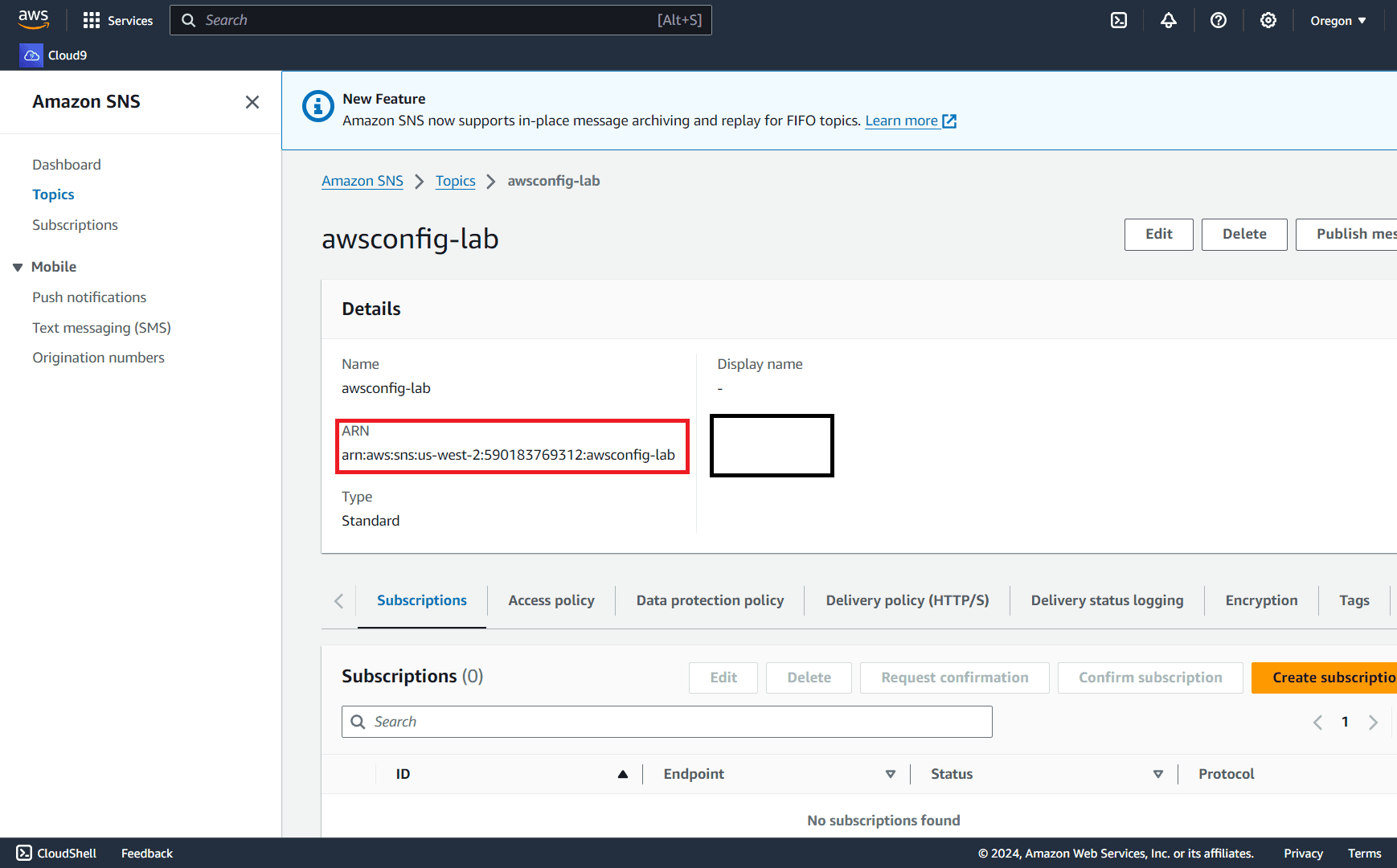Click the external link icon beside Learn more

coord(949,121)
